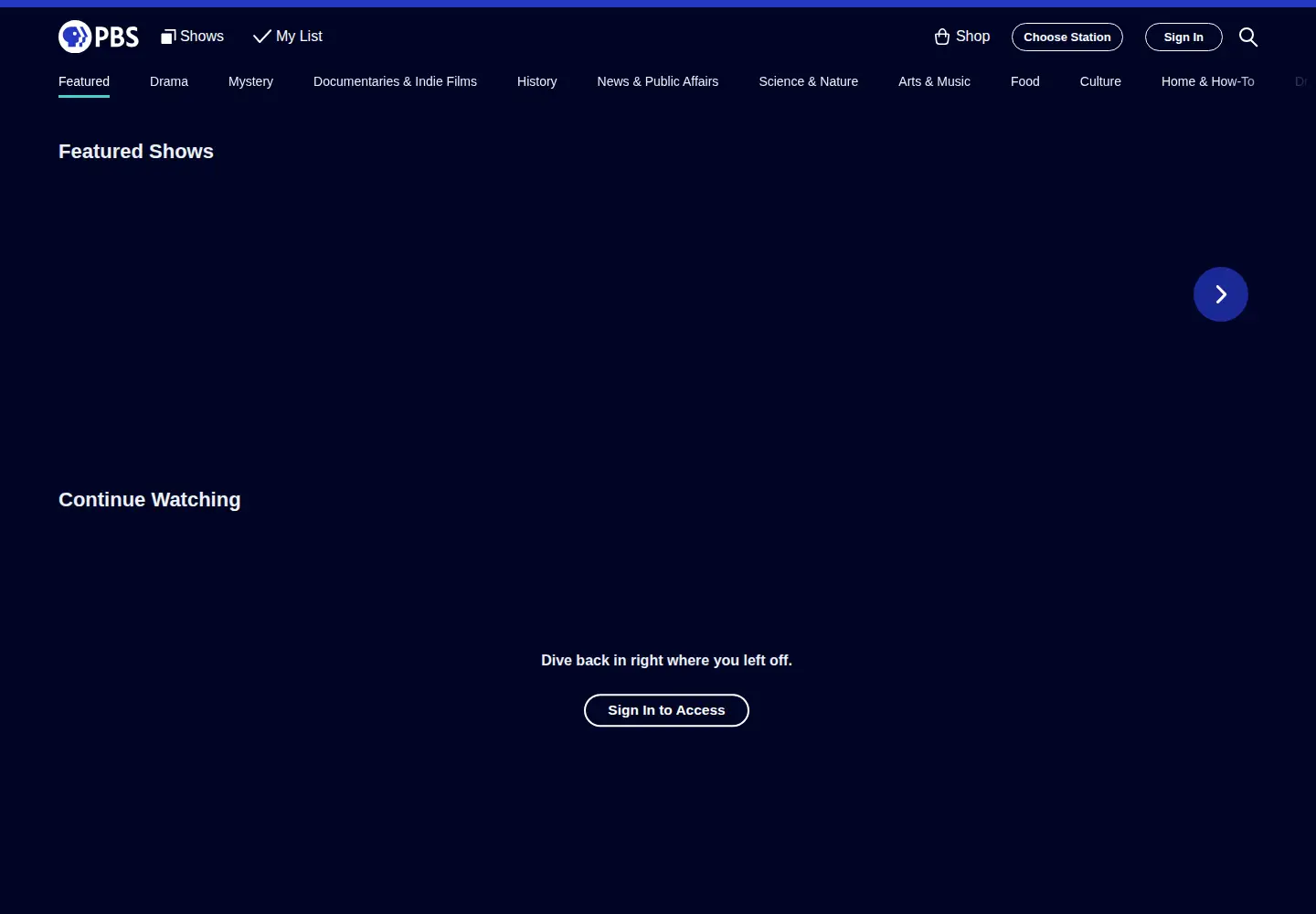Click the shopping bag Shop link
Viewport: 1316px width, 914px height.
point(962,37)
